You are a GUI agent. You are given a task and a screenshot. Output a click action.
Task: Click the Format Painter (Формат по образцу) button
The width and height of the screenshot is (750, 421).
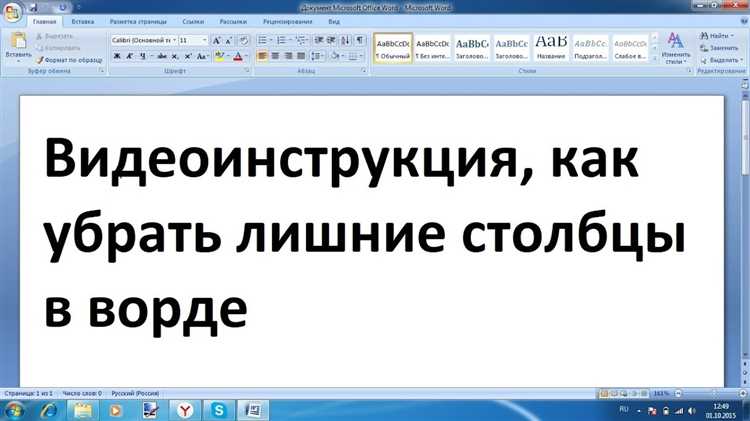(x=69, y=60)
